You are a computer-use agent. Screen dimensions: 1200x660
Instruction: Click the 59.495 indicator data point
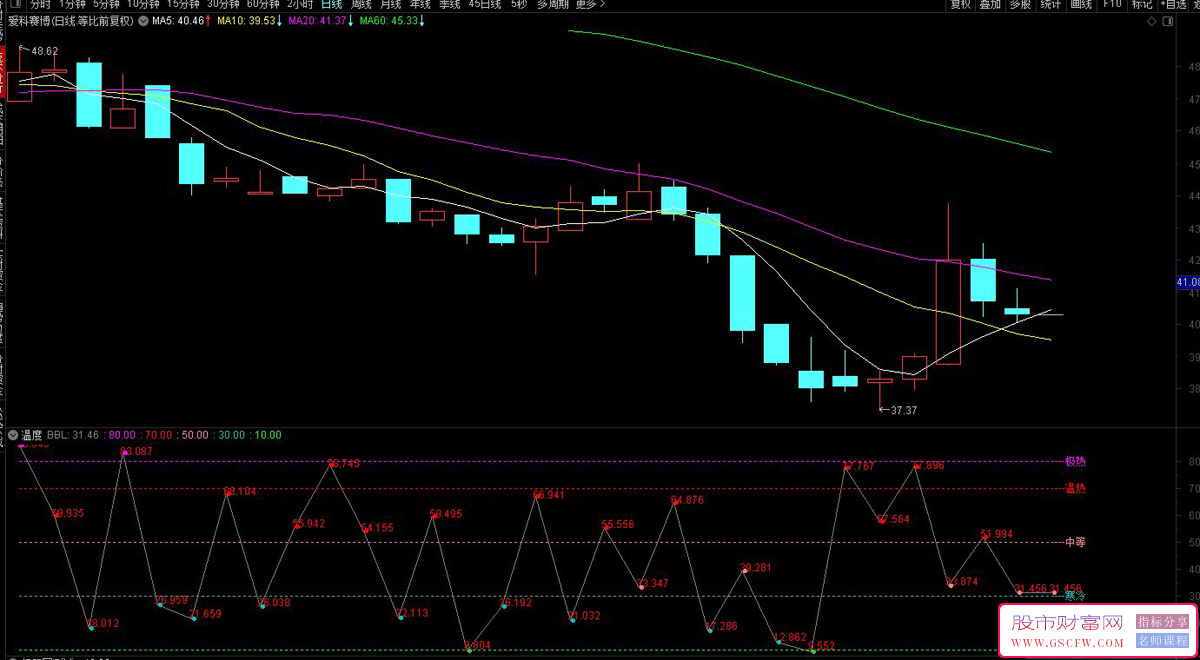445,514
